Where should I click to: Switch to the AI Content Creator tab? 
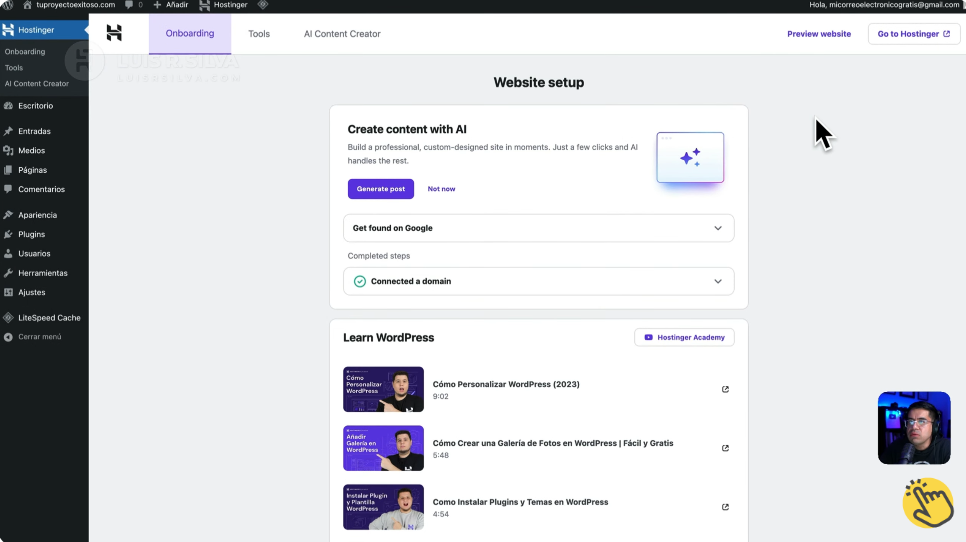342,34
